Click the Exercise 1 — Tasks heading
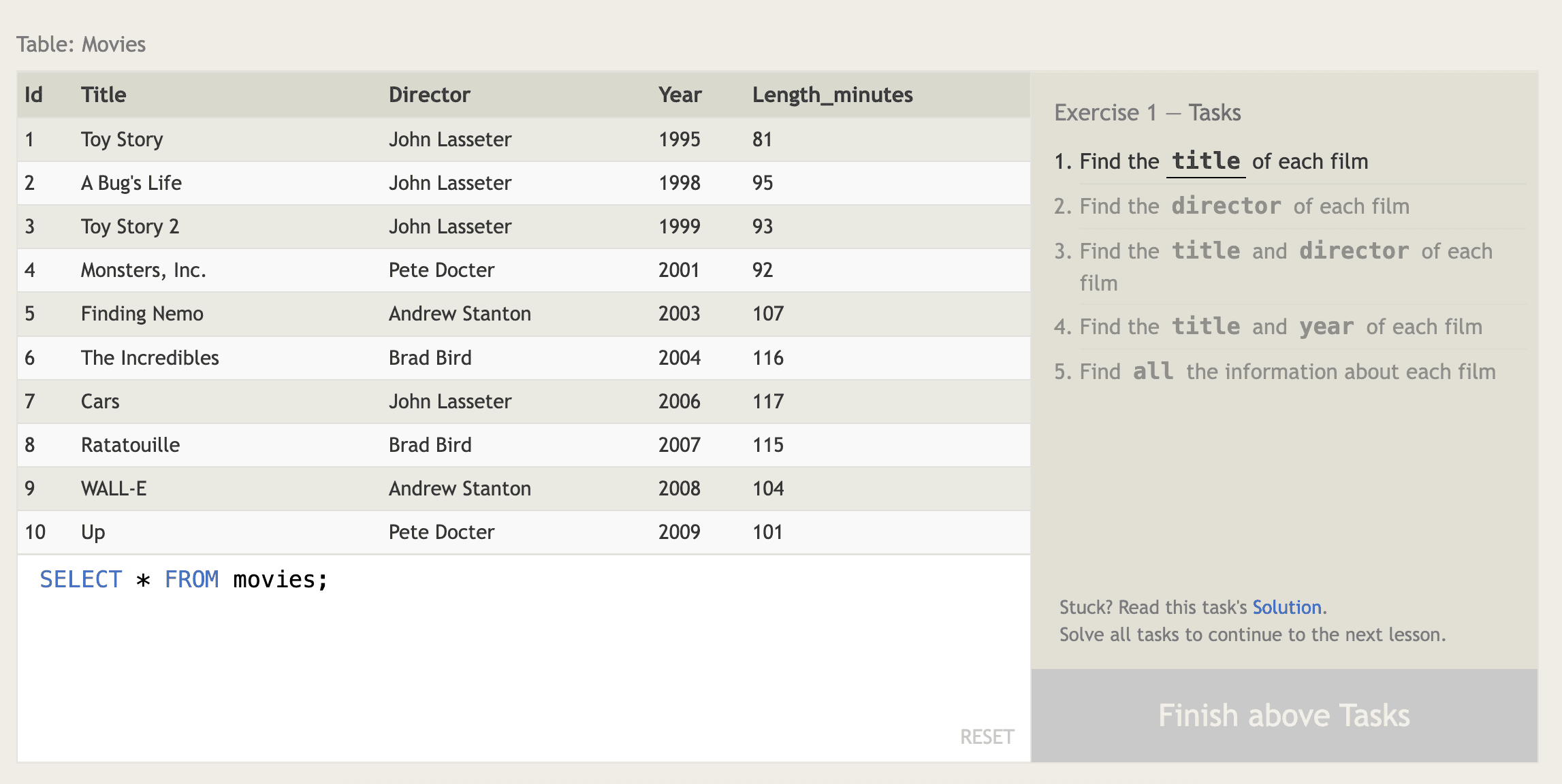The height and width of the screenshot is (784, 1562). point(1147,112)
